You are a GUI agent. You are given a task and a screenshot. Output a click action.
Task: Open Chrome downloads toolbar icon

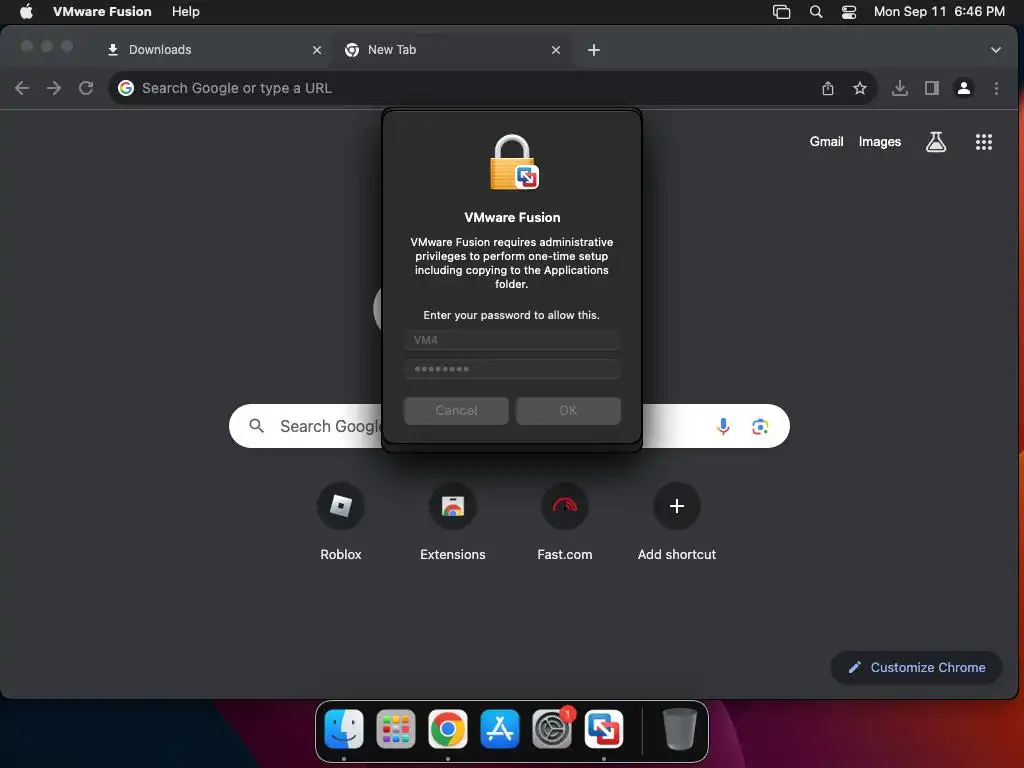coord(899,88)
